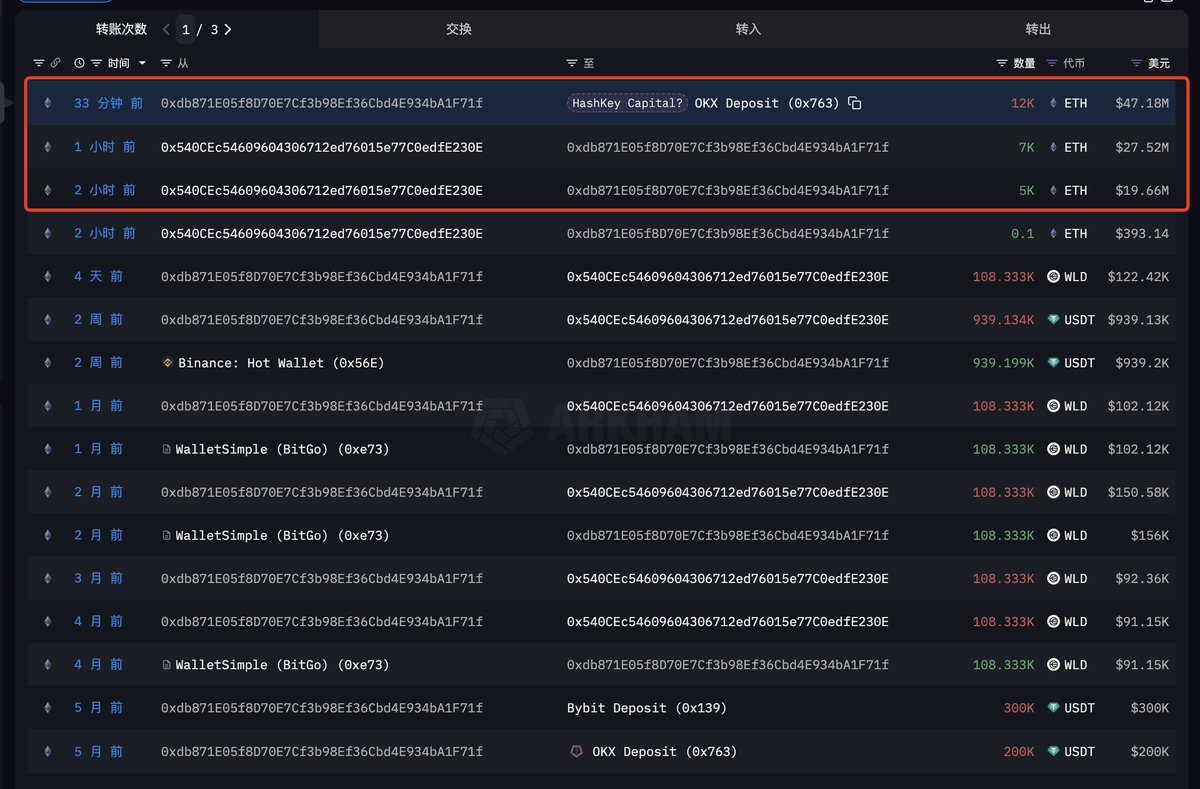Click WLD token icon in $150.58K row

click(x=1053, y=492)
